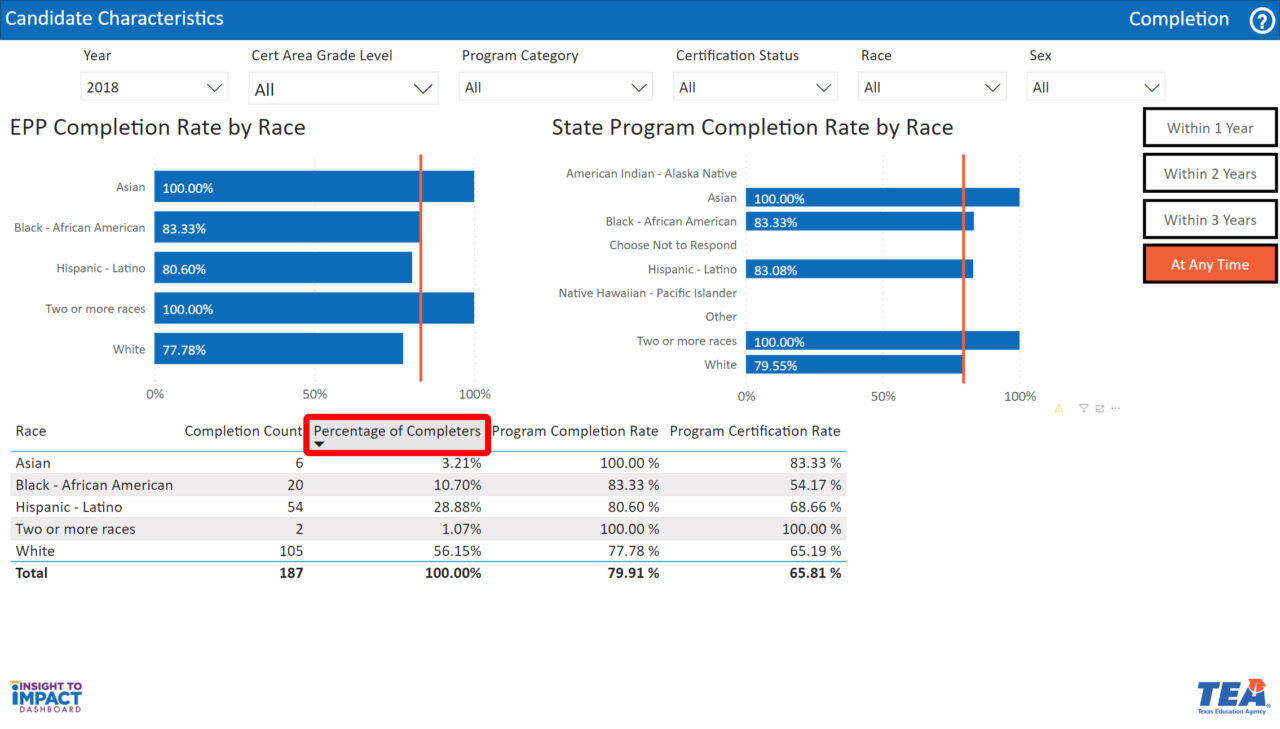This screenshot has height=729, width=1280.
Task: Click the At Any Time button
Action: click(x=1210, y=265)
